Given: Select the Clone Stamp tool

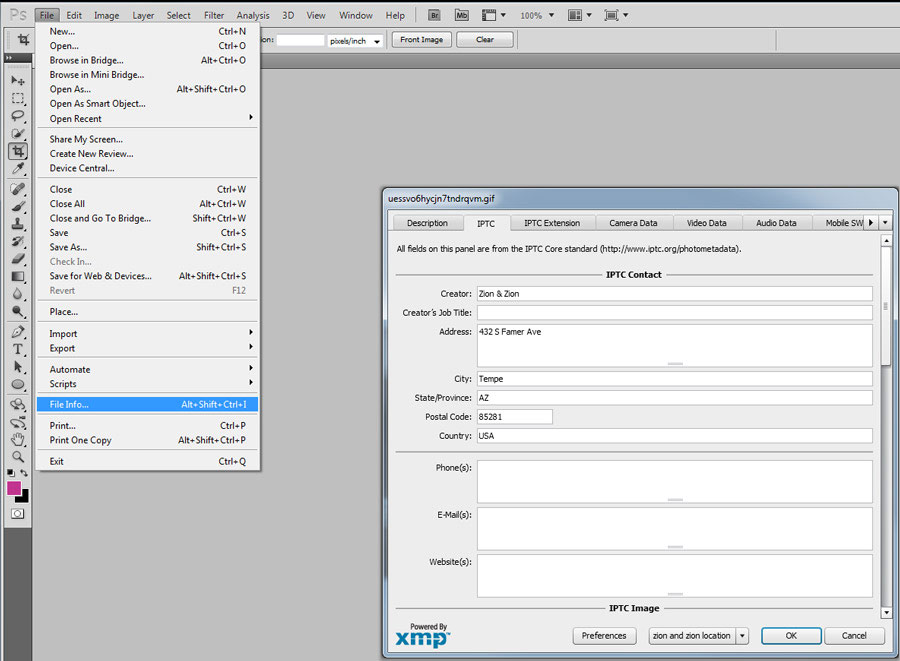Looking at the screenshot, I should click(18, 224).
